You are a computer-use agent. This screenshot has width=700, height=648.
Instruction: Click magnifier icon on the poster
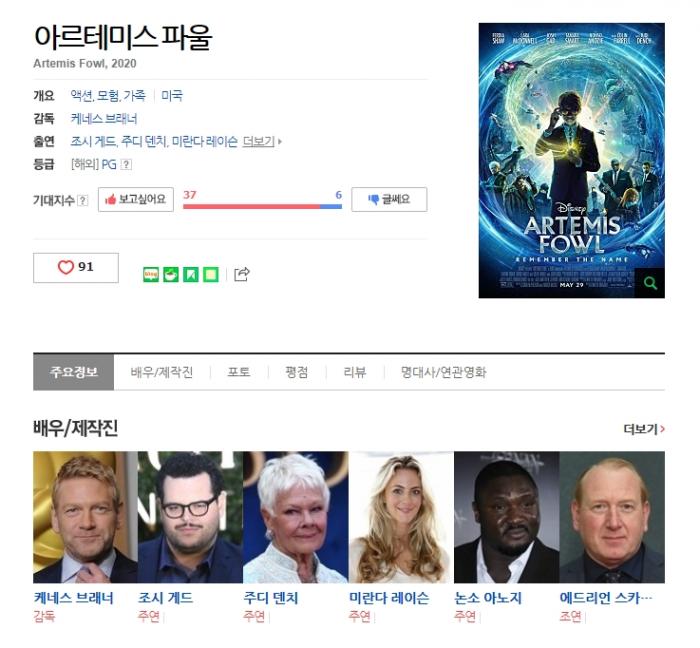(650, 283)
